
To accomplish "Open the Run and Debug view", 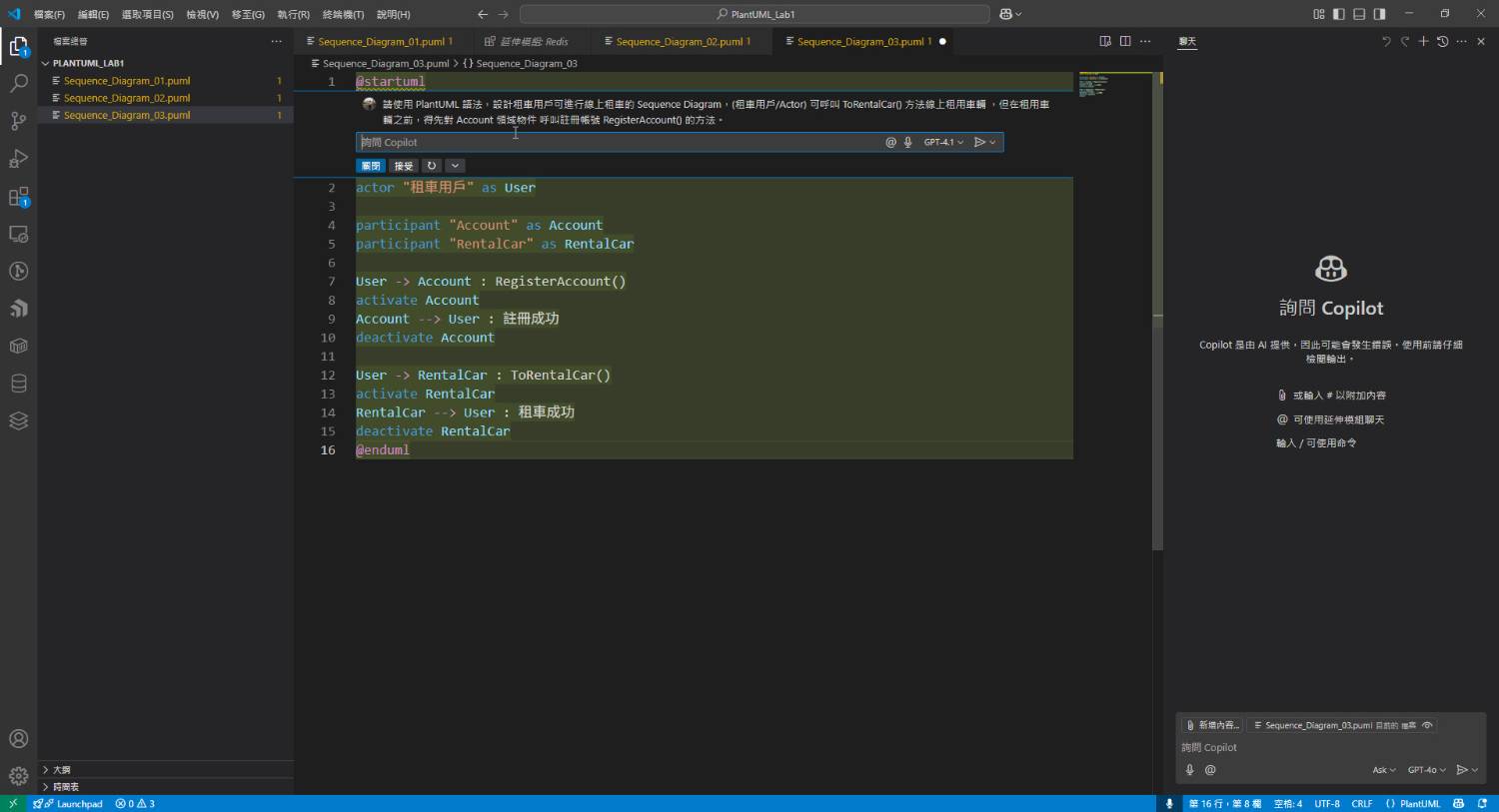I will click(x=18, y=159).
